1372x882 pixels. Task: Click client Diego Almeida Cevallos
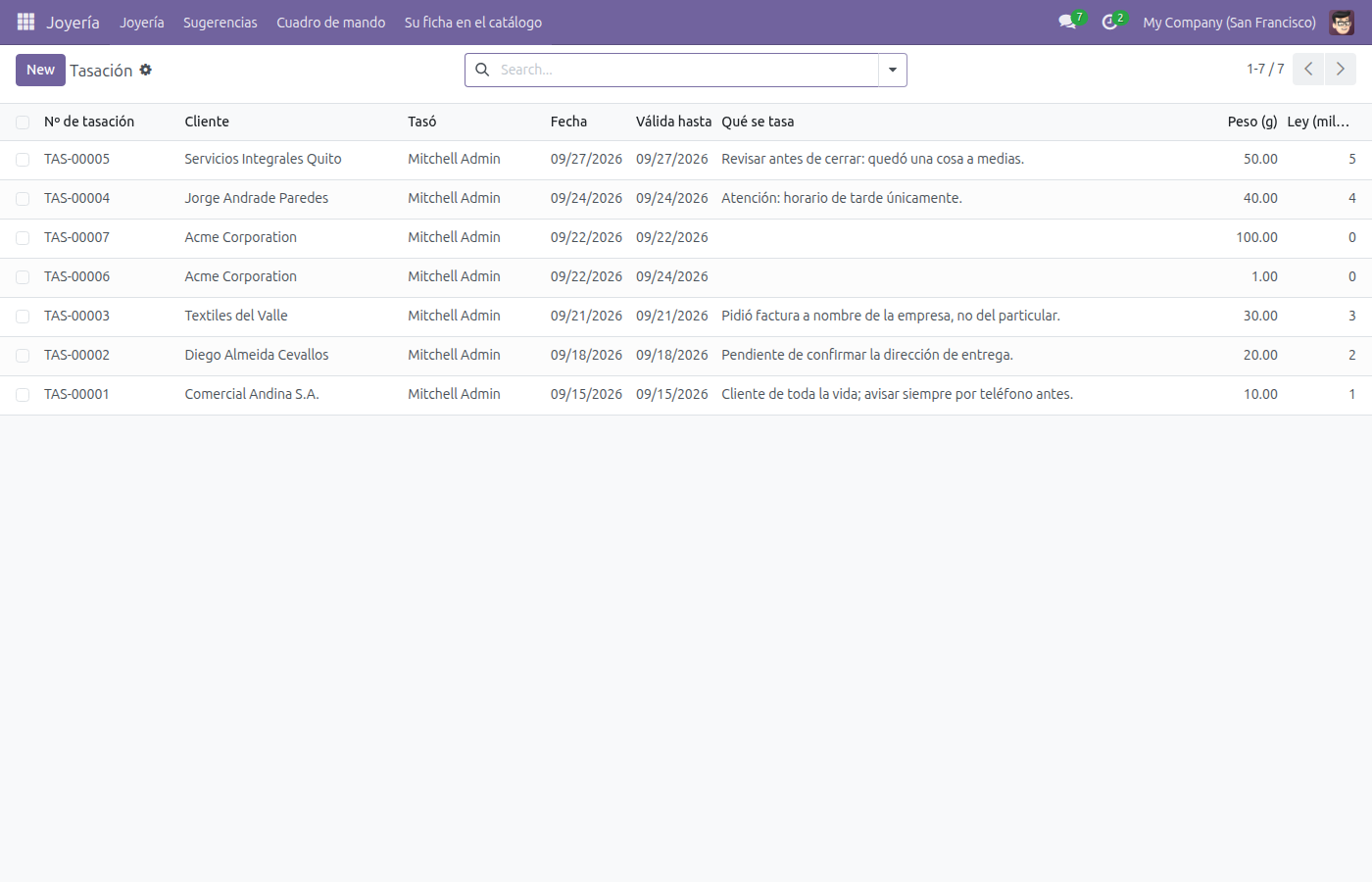(x=257, y=355)
